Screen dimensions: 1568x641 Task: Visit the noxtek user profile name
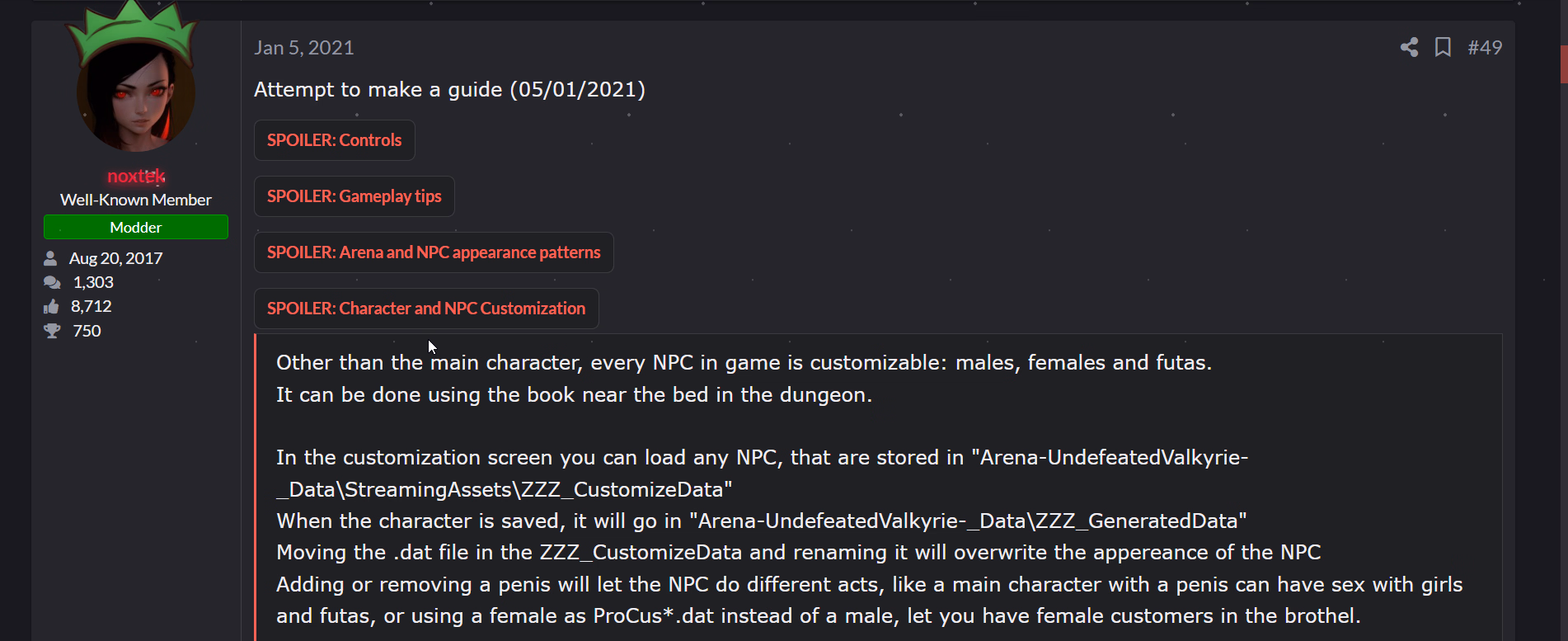click(136, 177)
